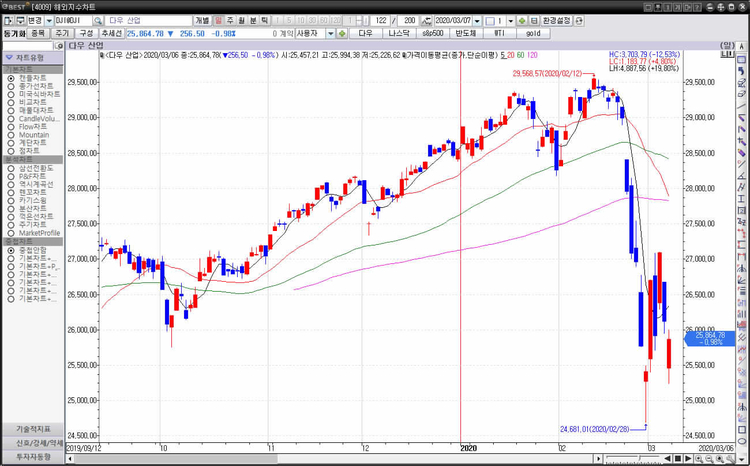The width and height of the screenshot is (750, 466).
Task: Select the ellipse drawing tool in right toolbar
Action: pos(742,442)
